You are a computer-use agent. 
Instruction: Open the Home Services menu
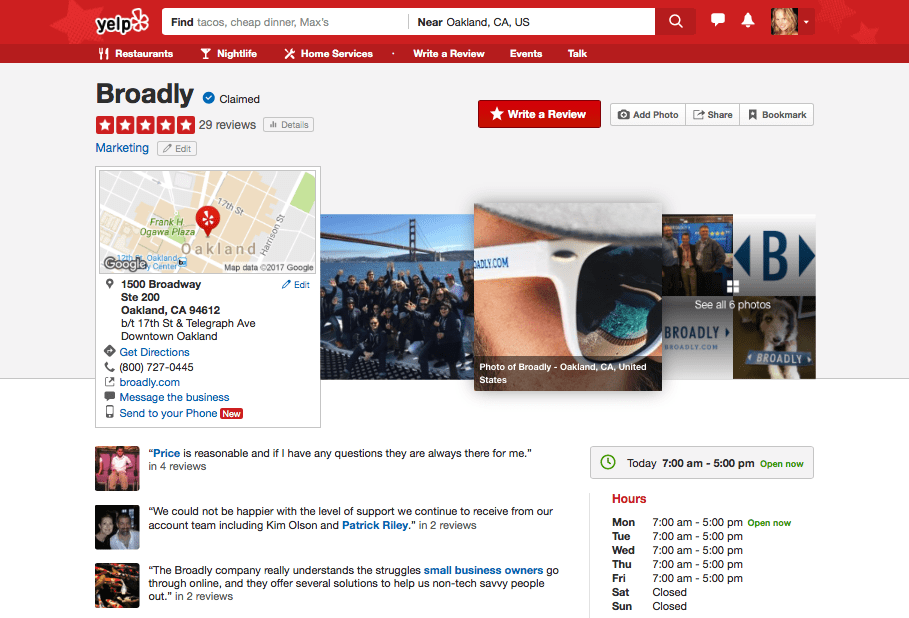point(328,54)
